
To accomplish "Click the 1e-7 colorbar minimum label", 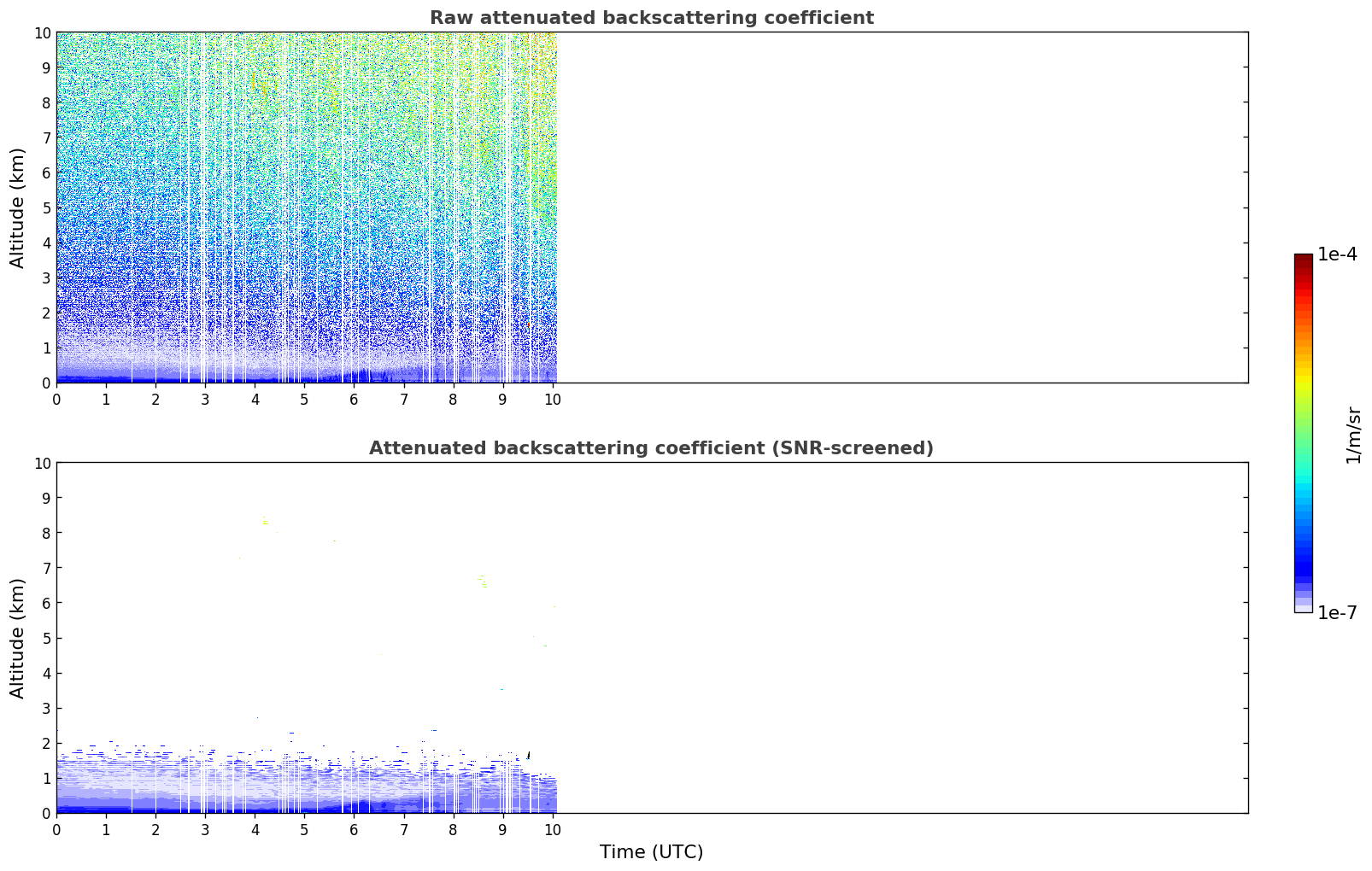I will [x=1337, y=612].
